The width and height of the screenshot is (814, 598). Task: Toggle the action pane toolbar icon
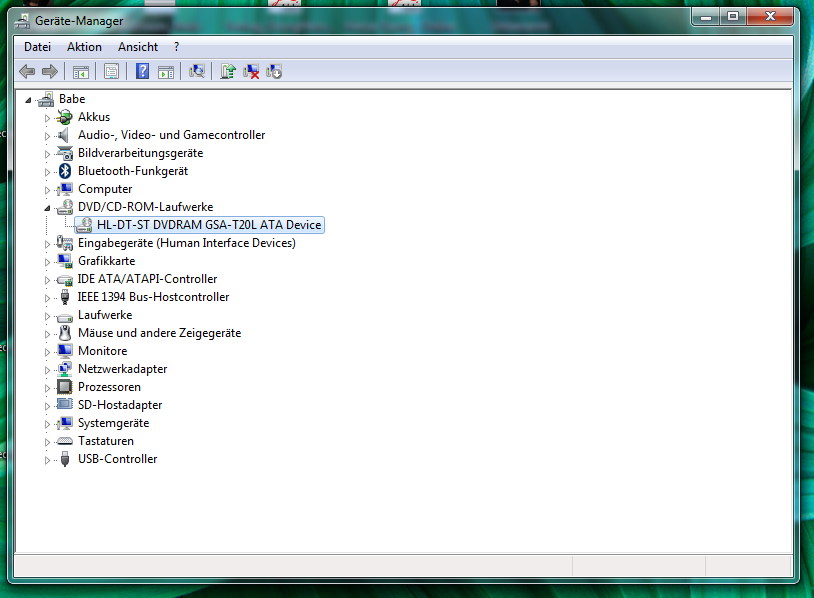pyautogui.click(x=166, y=72)
